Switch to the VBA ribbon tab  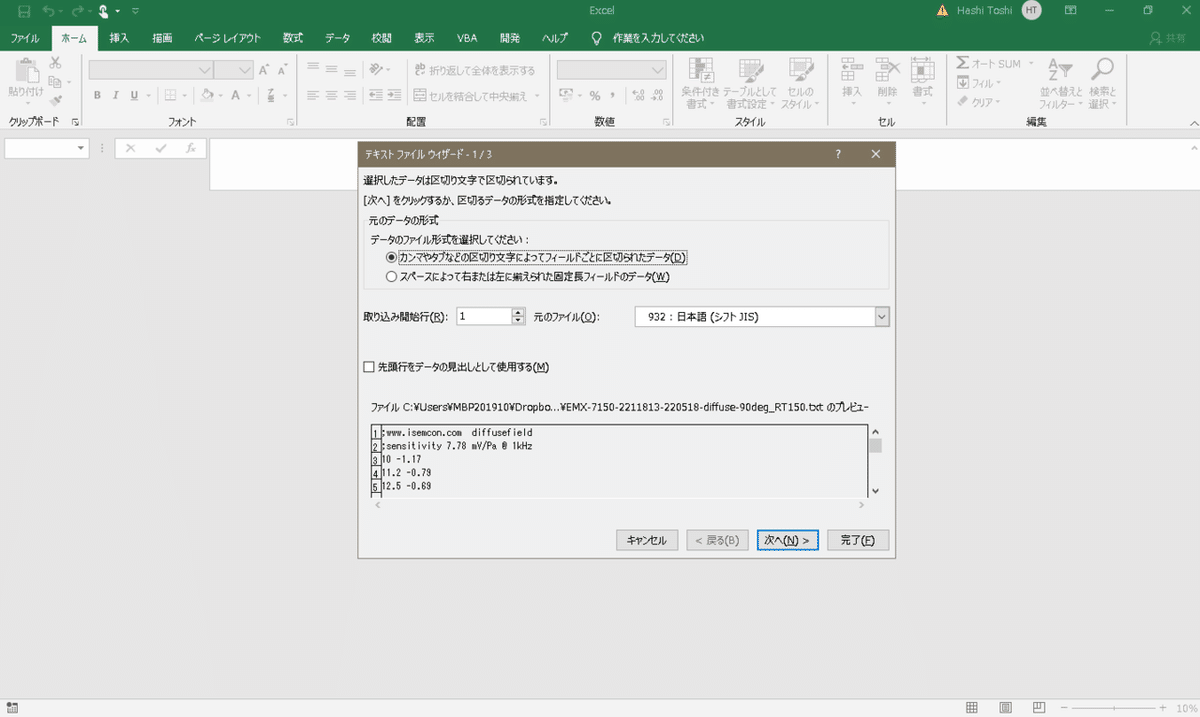[467, 38]
